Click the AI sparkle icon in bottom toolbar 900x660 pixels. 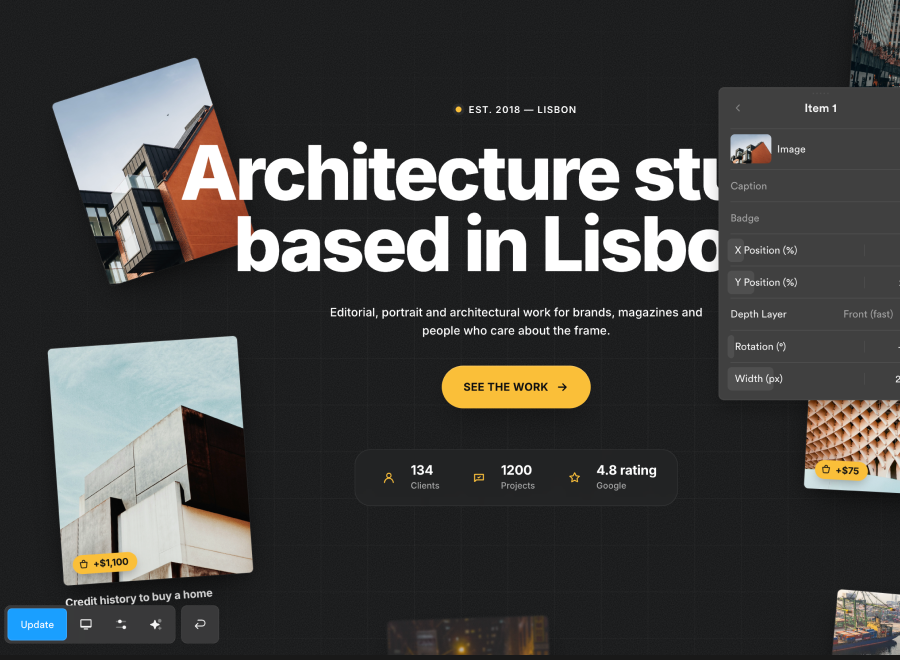(156, 624)
